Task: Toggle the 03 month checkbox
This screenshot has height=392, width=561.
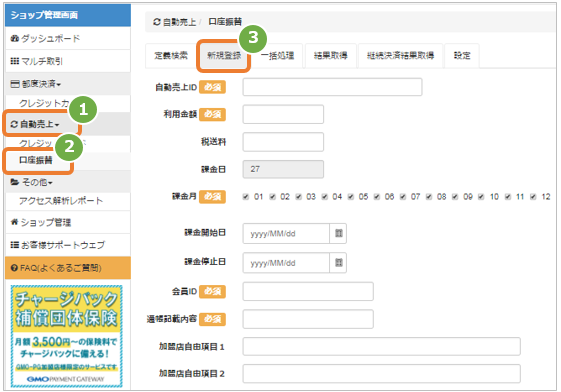Action: pyautogui.click(x=298, y=197)
